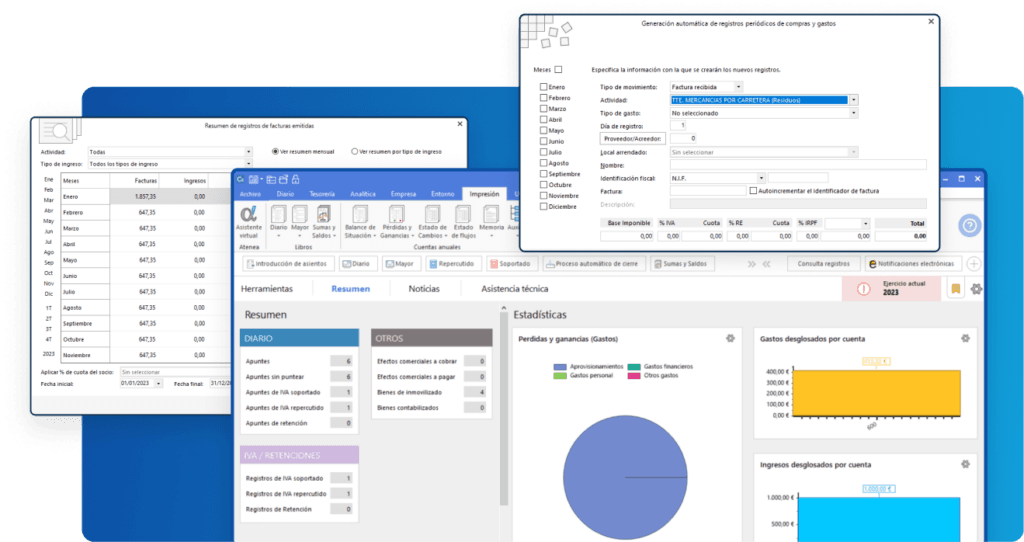Open the Analítica ribbon tab
Screen dimensions: 1024x542
pos(362,194)
